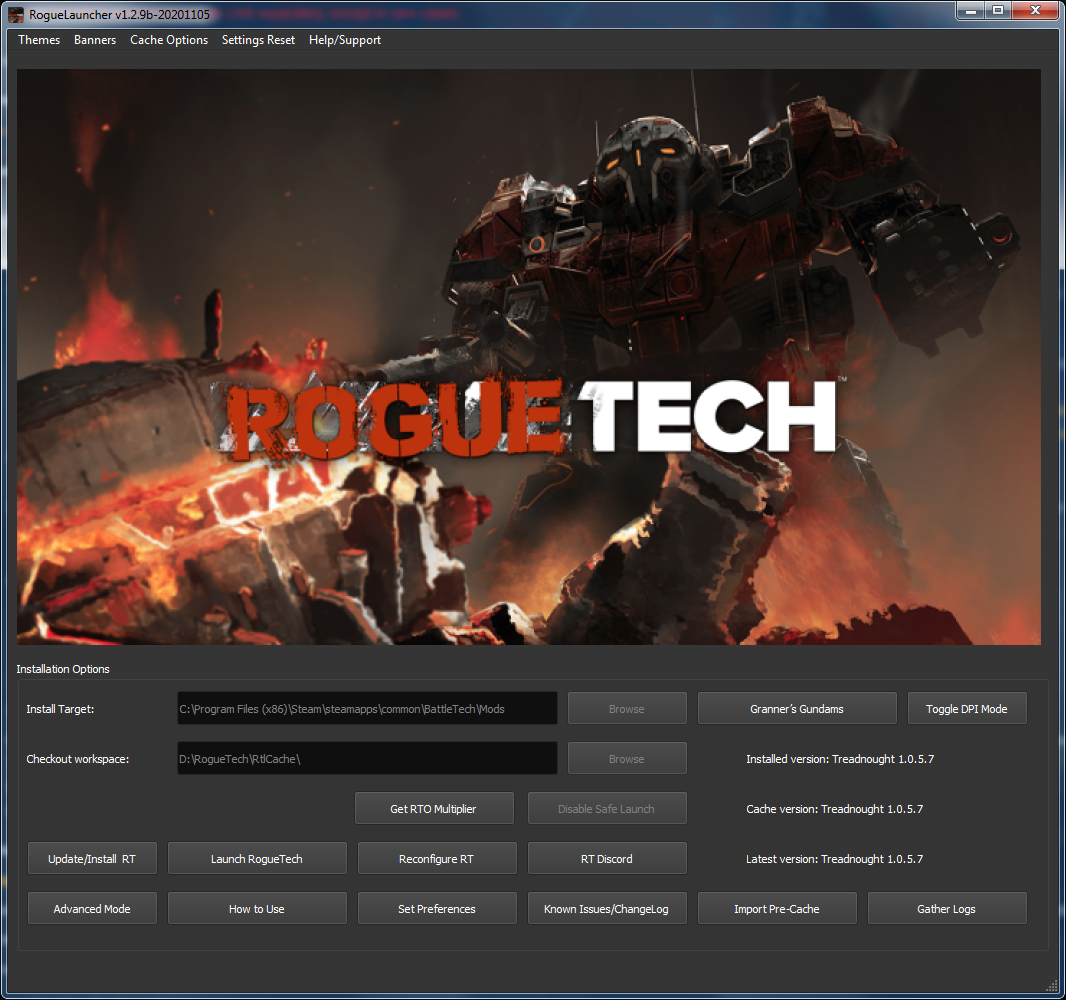Click Browse next to Install Target
The image size is (1066, 1000).
click(627, 708)
